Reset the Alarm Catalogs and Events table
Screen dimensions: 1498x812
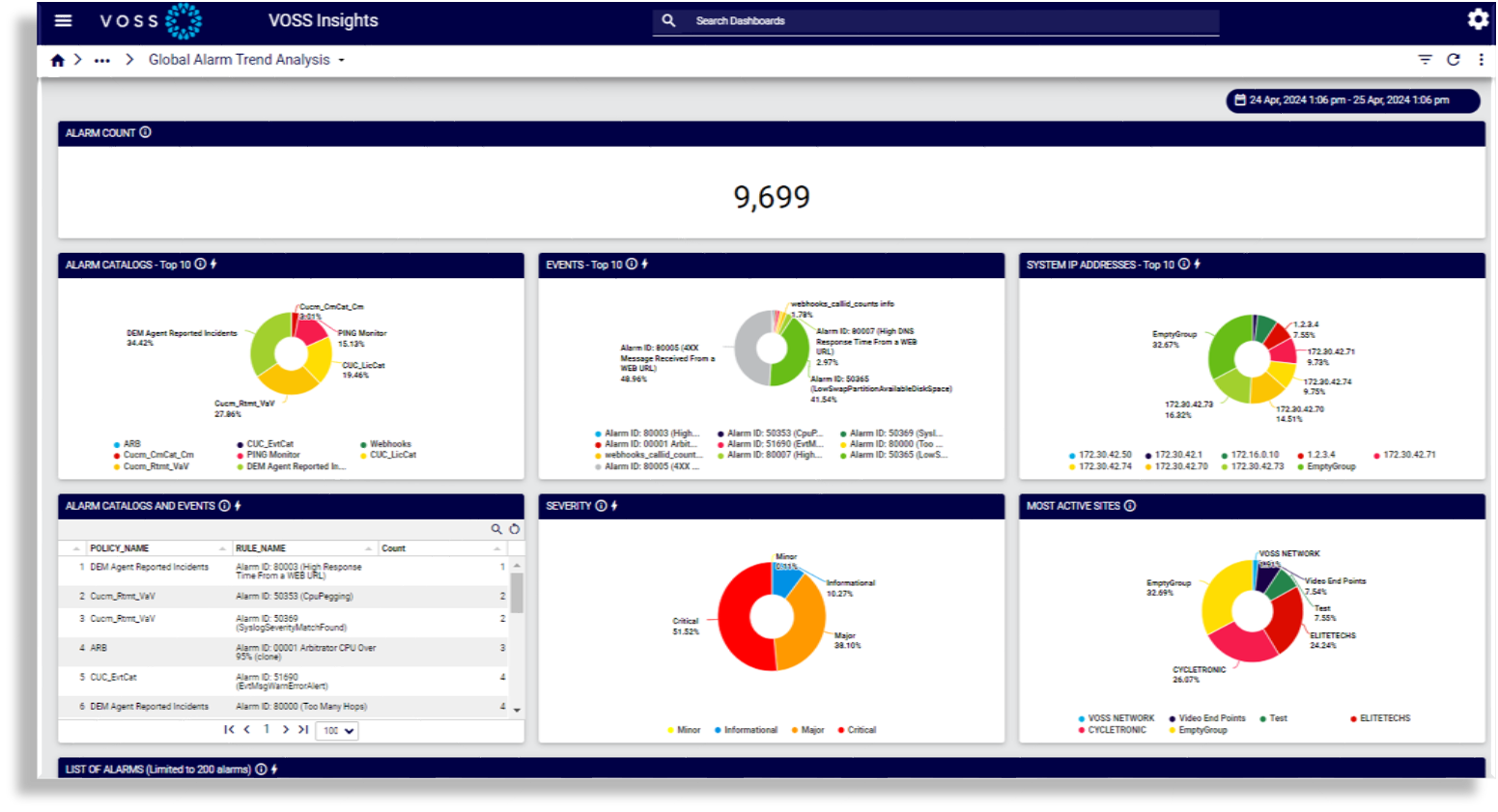(515, 529)
